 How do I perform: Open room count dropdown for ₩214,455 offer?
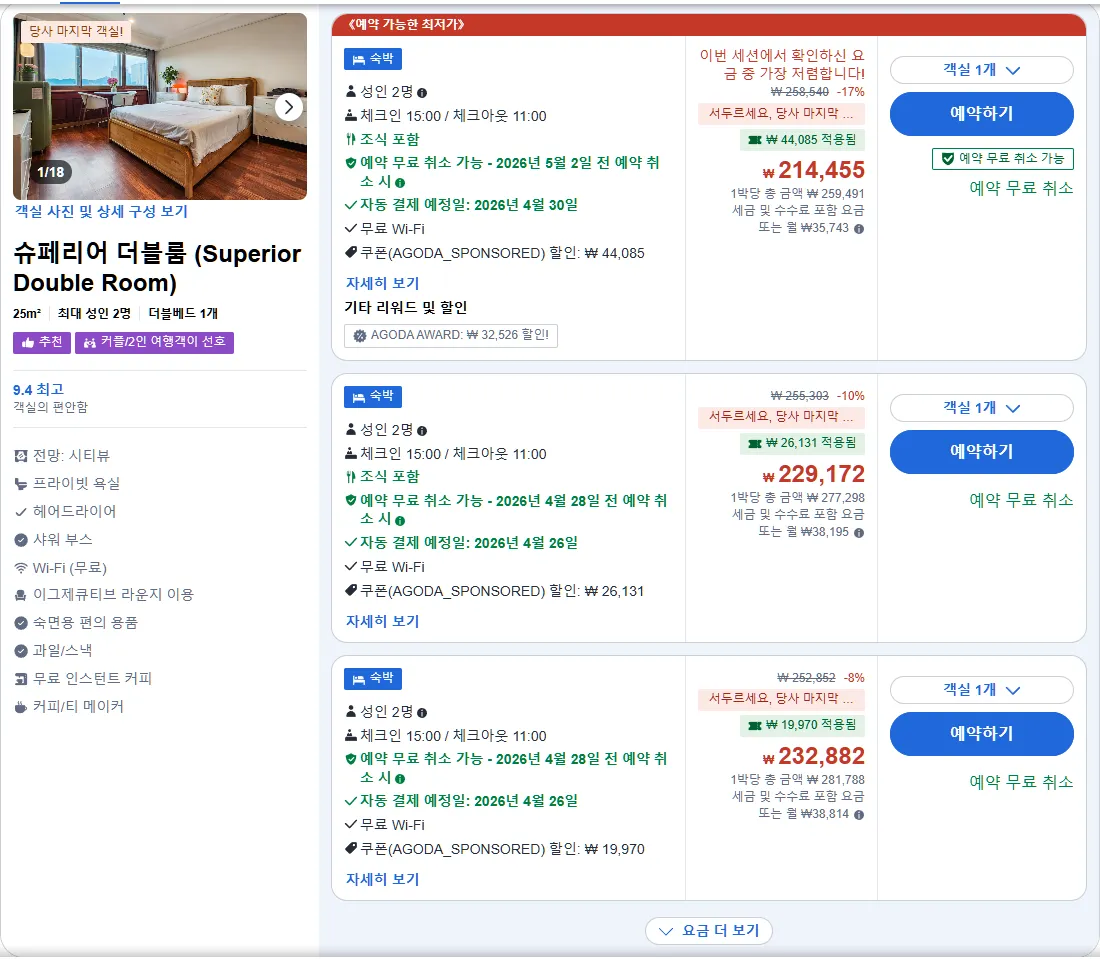981,70
